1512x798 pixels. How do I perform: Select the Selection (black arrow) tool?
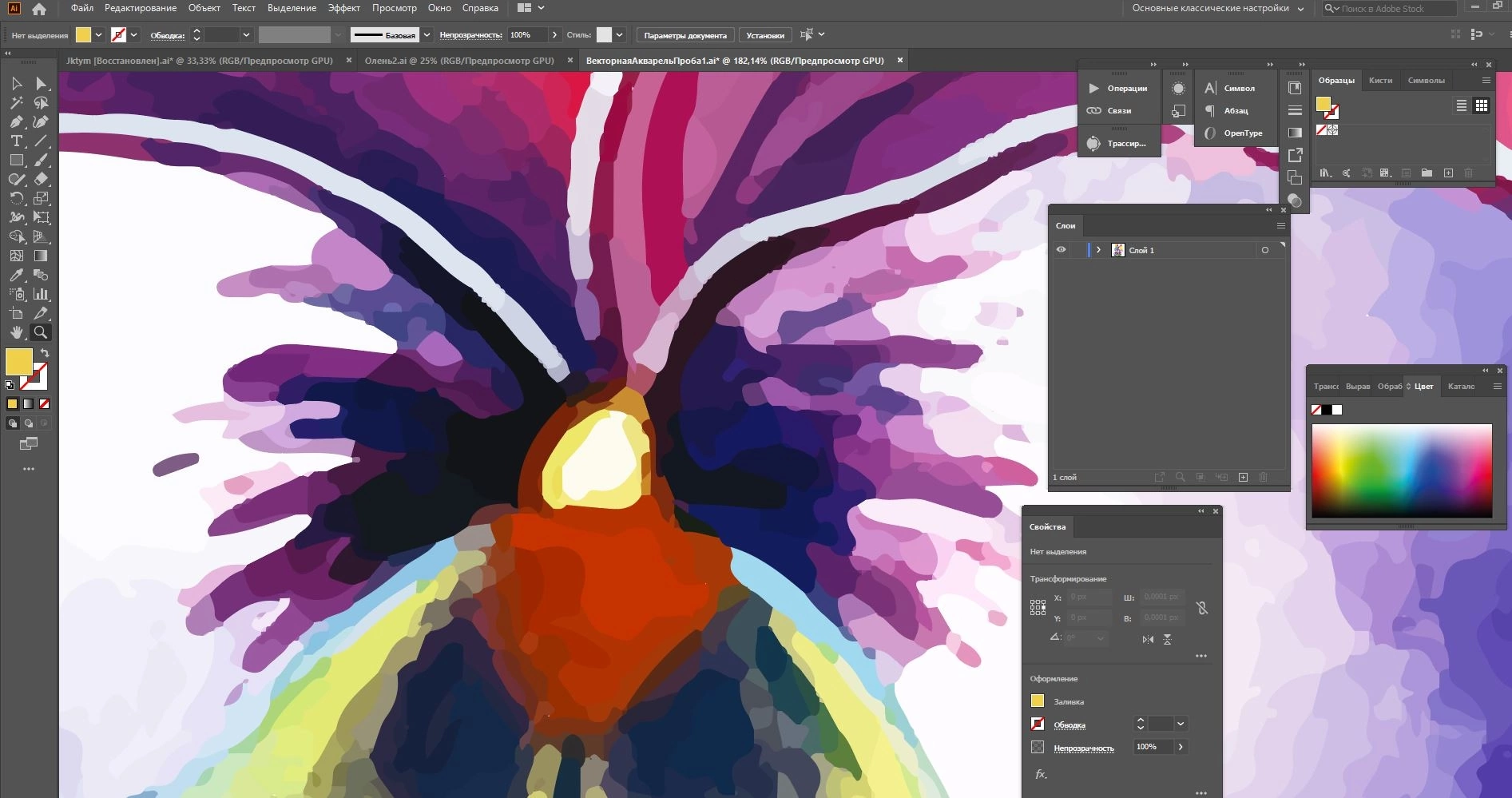(16, 83)
